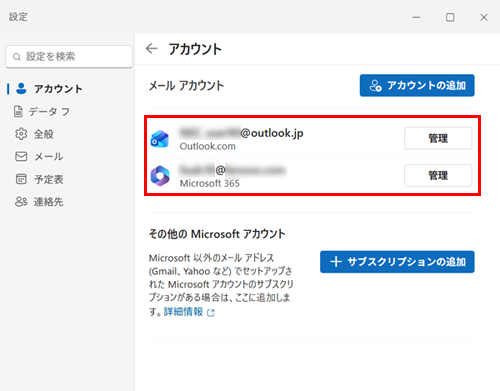This screenshot has height=391, width=500.
Task: Click the people icon for 連絡先
Action: 21,201
